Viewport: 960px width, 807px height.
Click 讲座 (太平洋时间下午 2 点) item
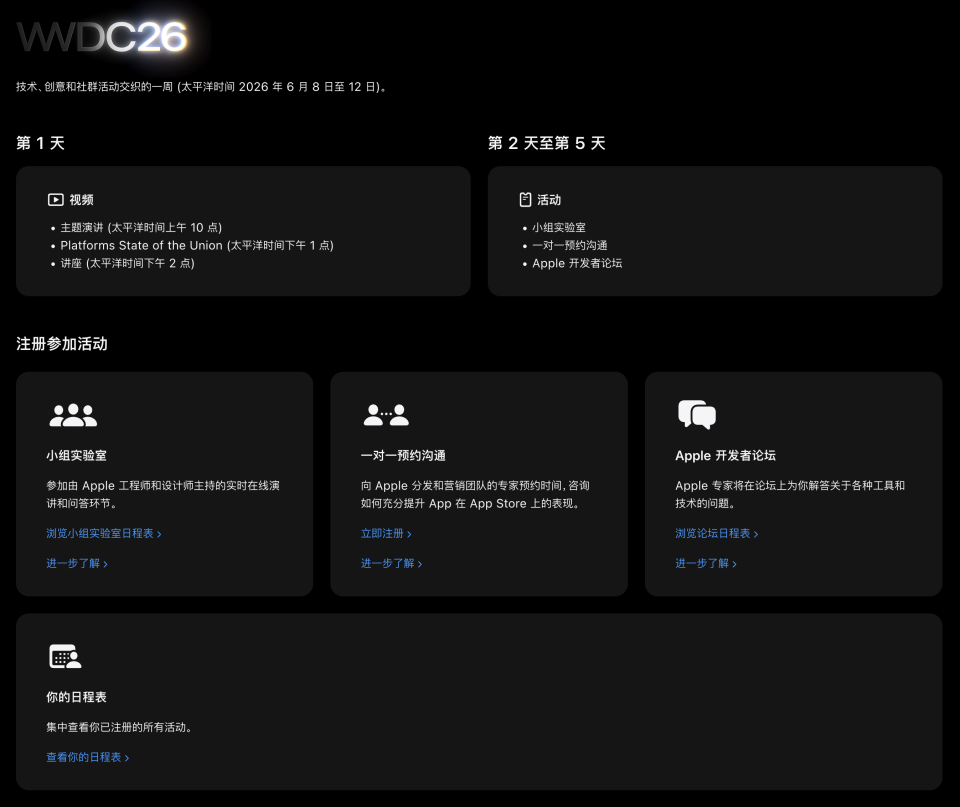pyautogui.click(x=127, y=263)
